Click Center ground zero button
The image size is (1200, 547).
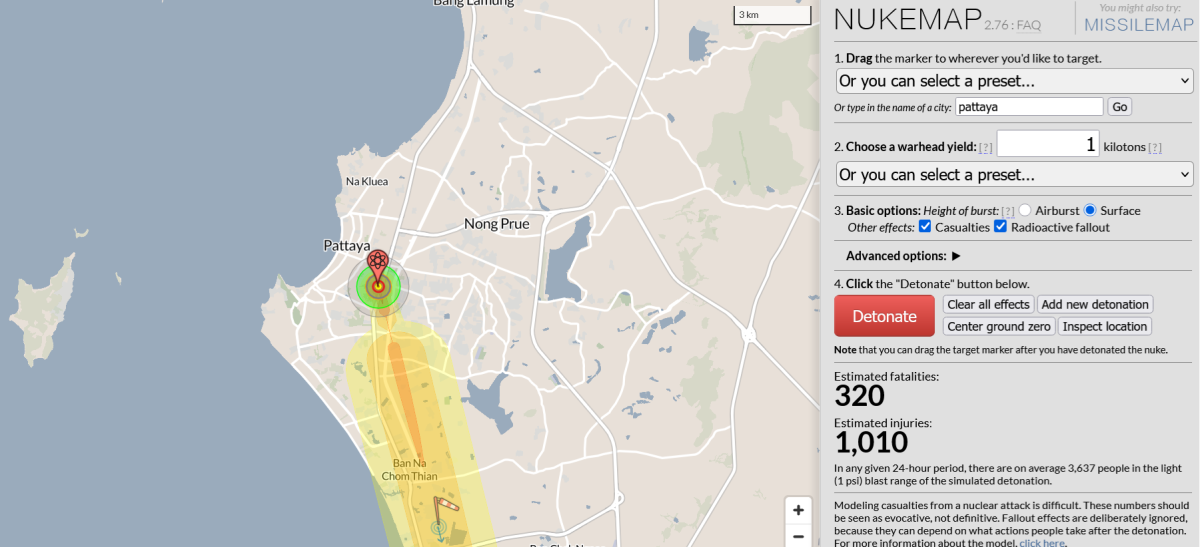[998, 326]
